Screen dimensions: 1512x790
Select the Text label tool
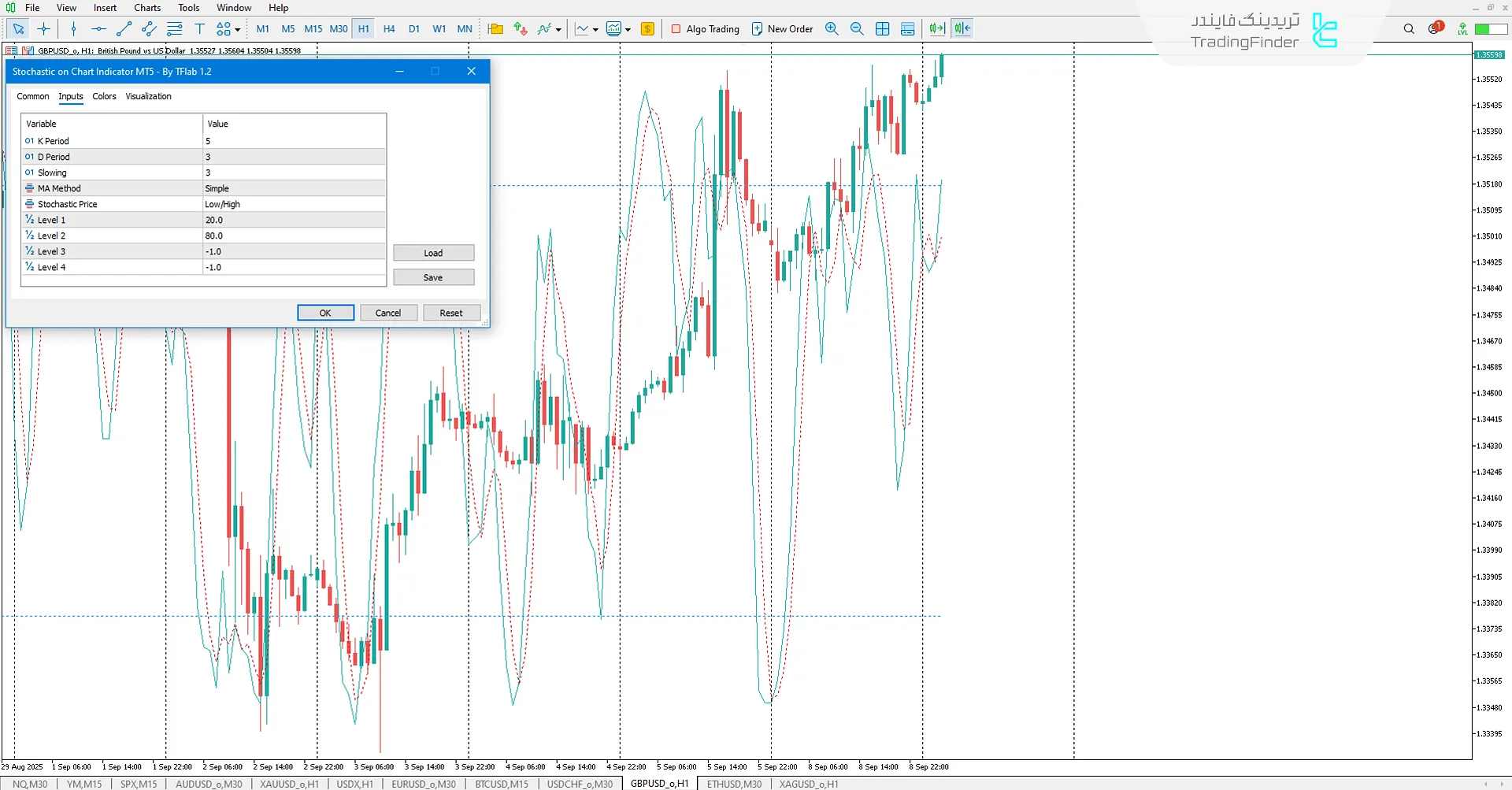(200, 28)
